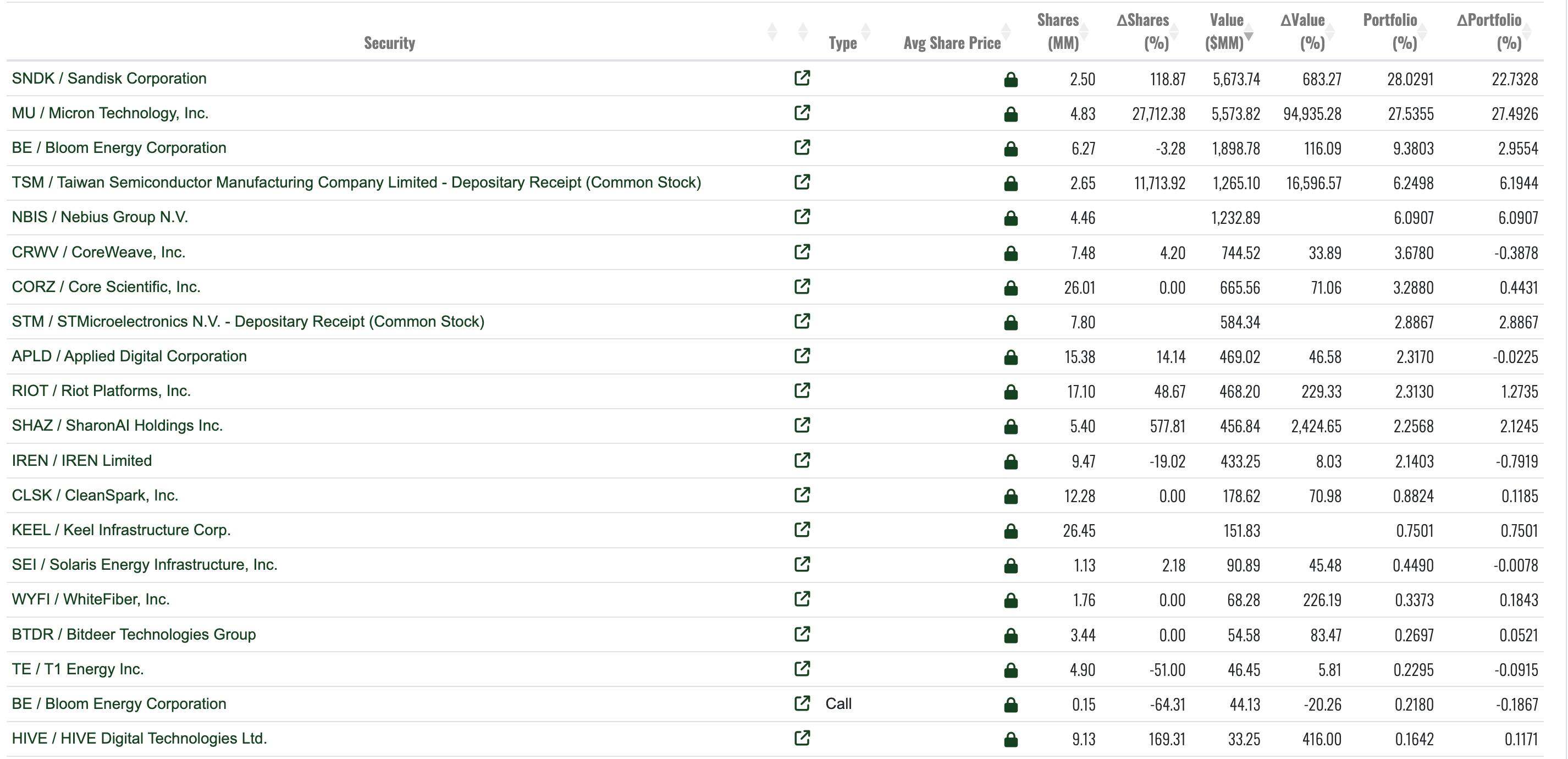1568x759 pixels.
Task: Open external link icon for Solaris Energy
Action: point(802,564)
